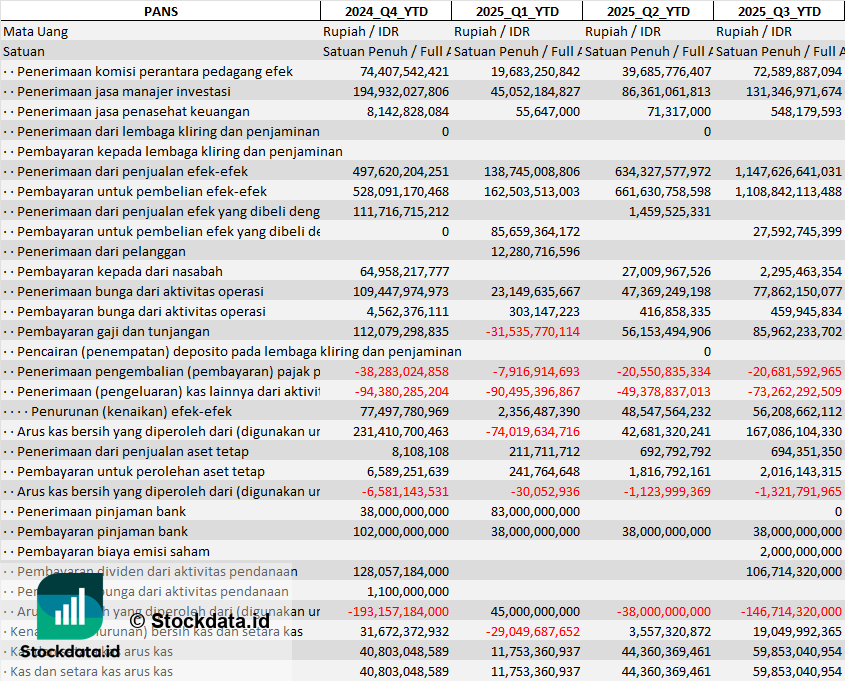
Task: Click the red value -20,681,592,965
Action: point(794,372)
